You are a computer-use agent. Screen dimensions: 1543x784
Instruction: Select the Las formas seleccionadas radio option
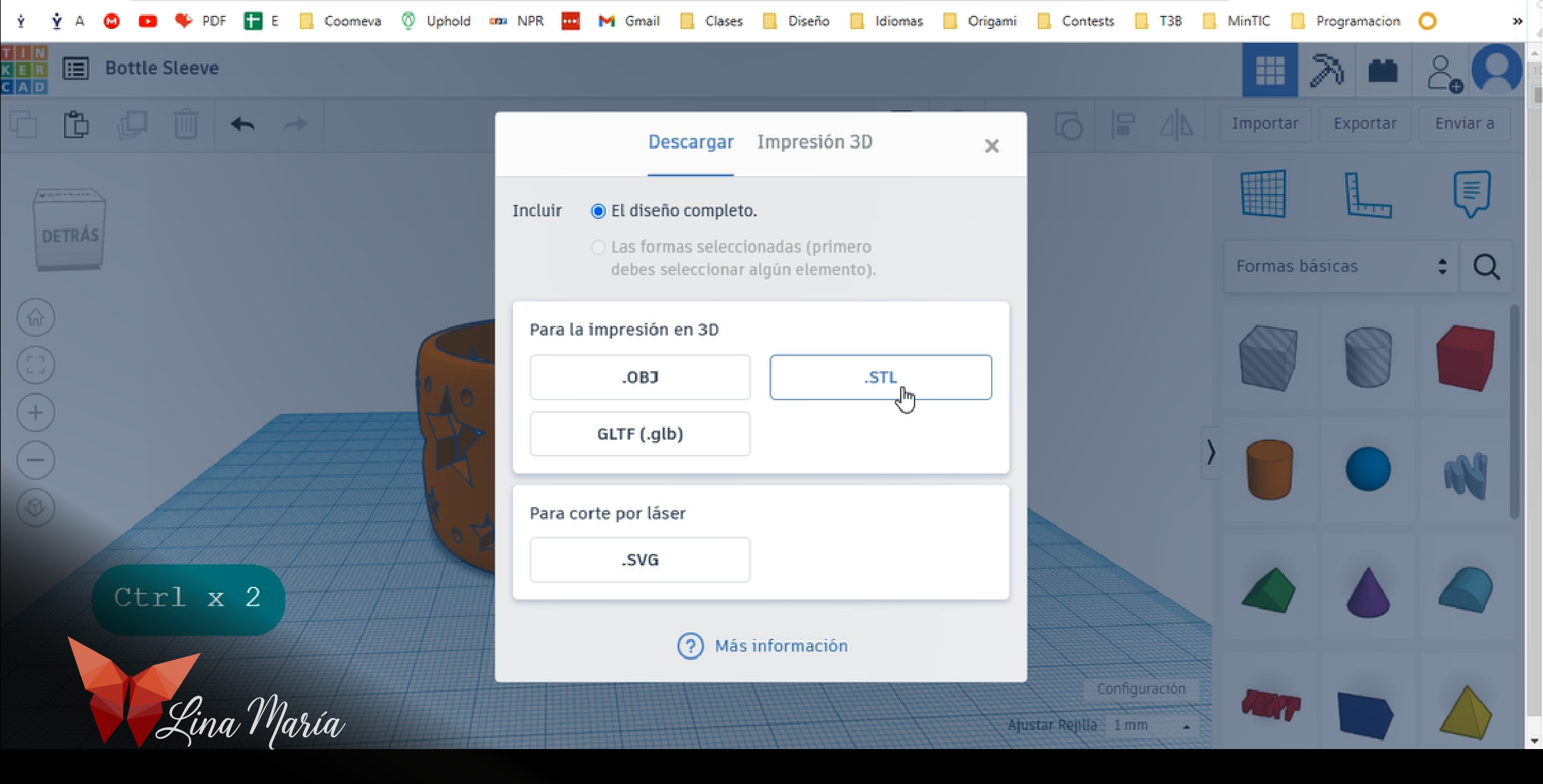pos(598,247)
